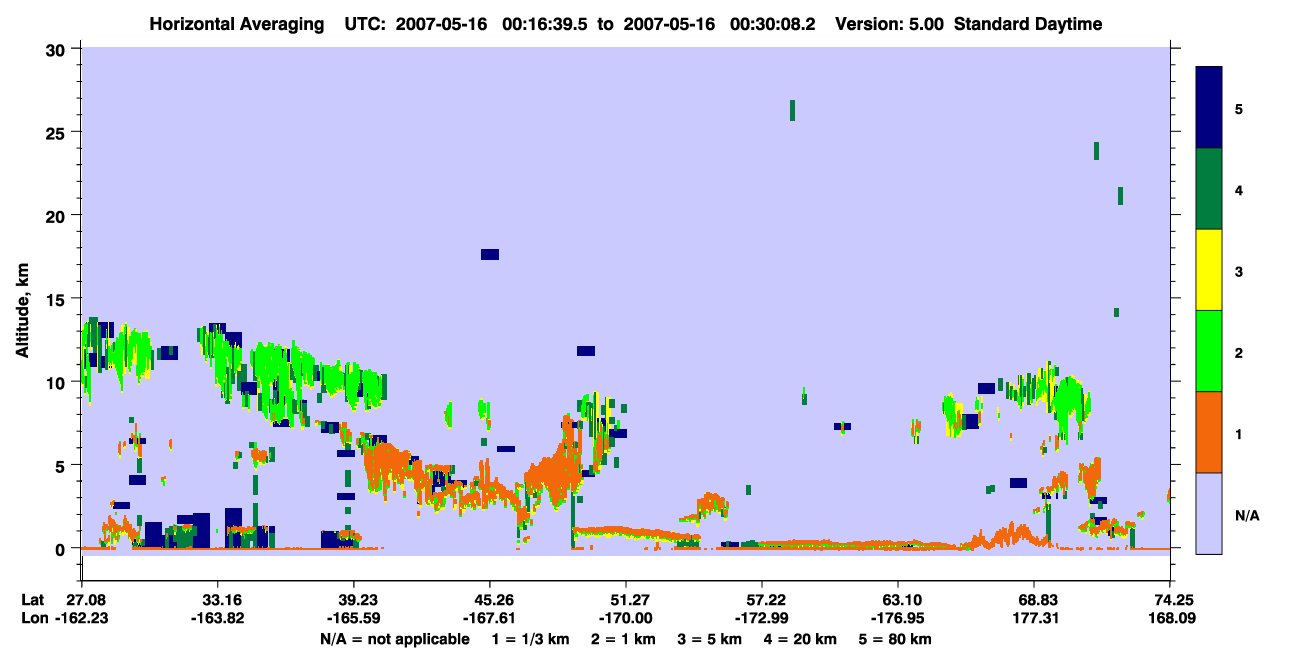The image size is (1300, 667).
Task: Click the bright green colorbar segment labeled 2
Action: 1209,351
